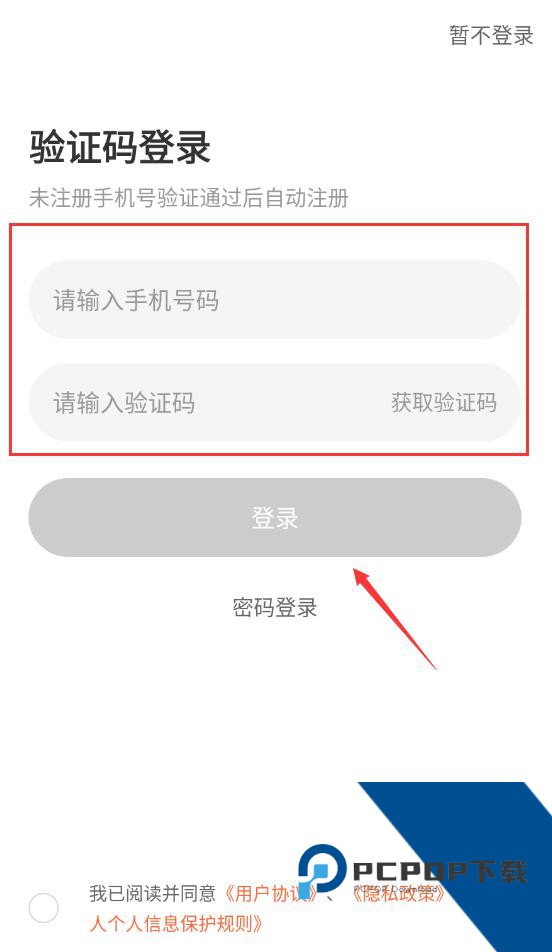Click the grey 登录 button

click(x=275, y=517)
